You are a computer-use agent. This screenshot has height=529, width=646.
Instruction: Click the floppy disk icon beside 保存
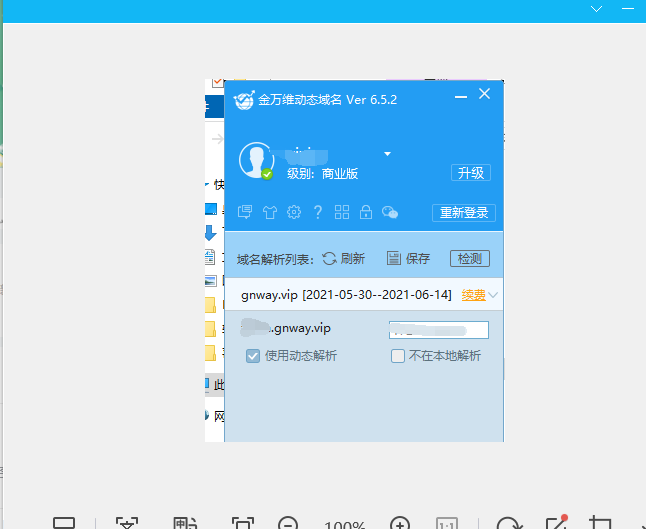click(x=394, y=259)
